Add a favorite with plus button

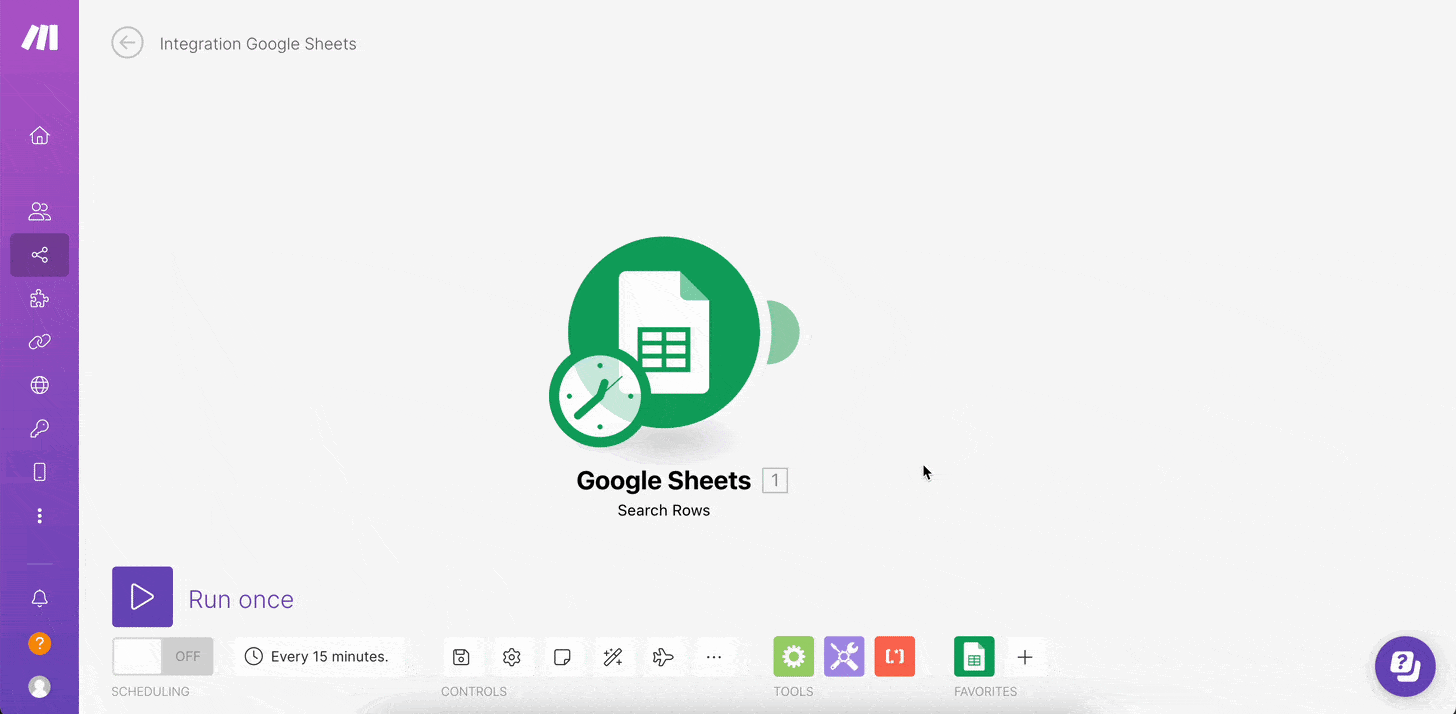coord(1025,657)
